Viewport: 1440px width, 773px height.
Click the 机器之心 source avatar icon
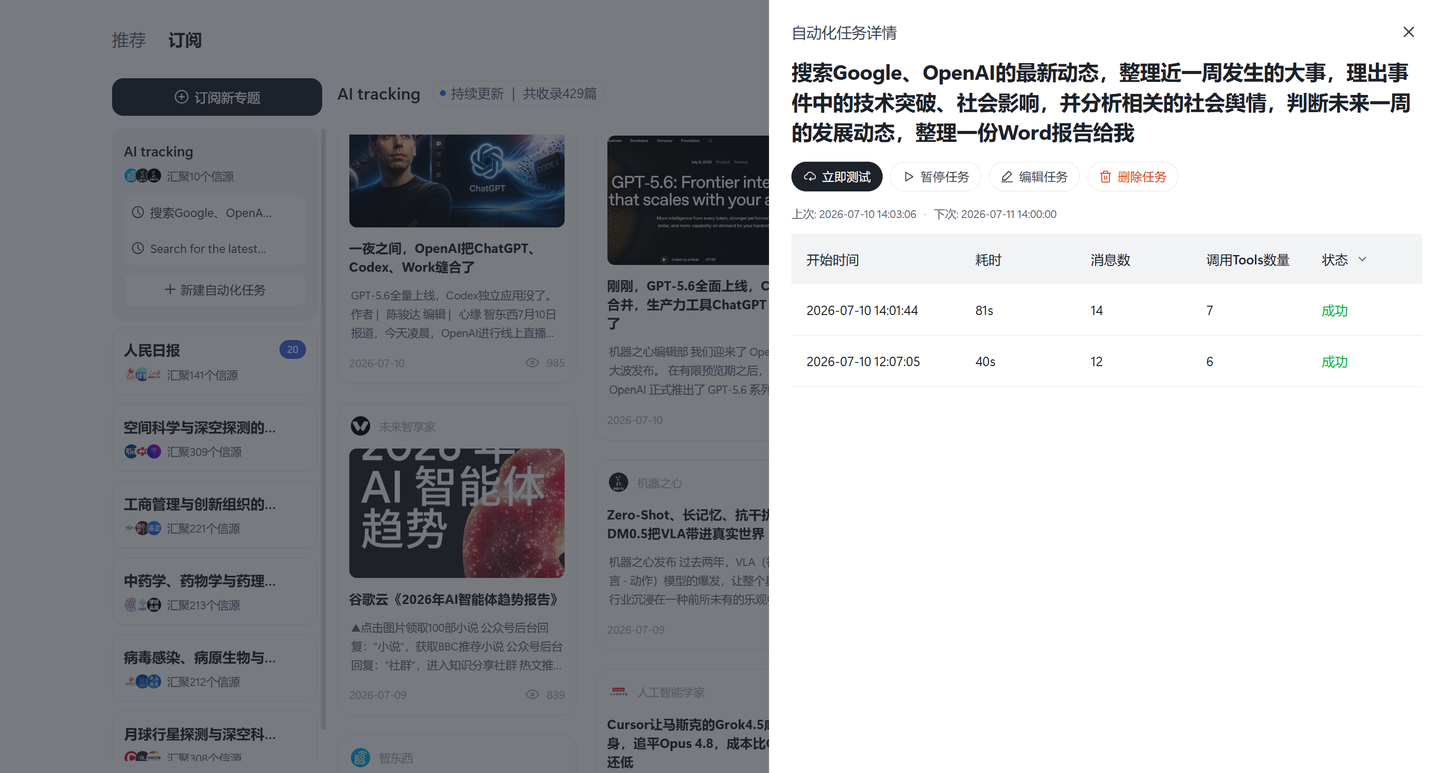point(618,482)
